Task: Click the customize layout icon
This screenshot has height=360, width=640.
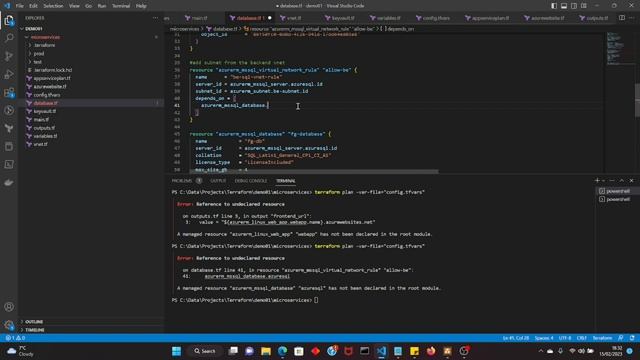Action: tap(584, 6)
